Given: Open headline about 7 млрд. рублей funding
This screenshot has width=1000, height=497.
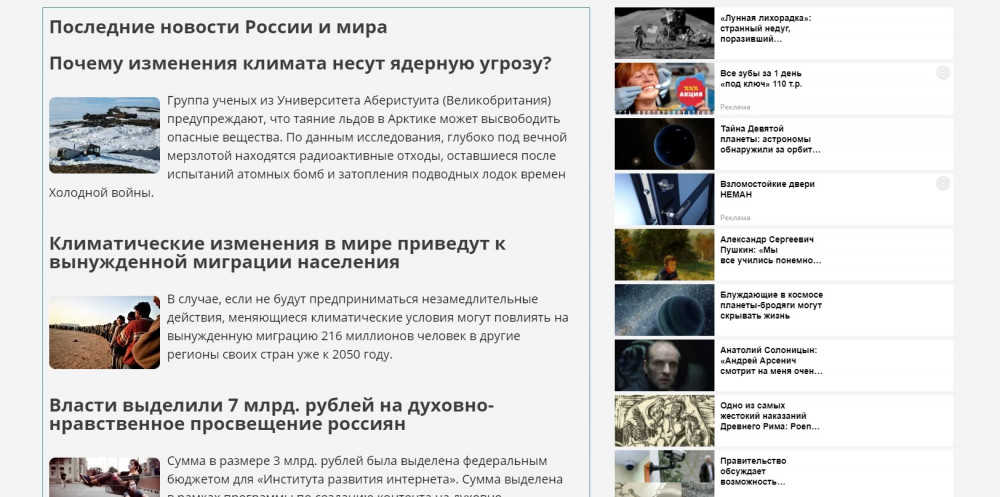Looking at the screenshot, I should [272, 415].
